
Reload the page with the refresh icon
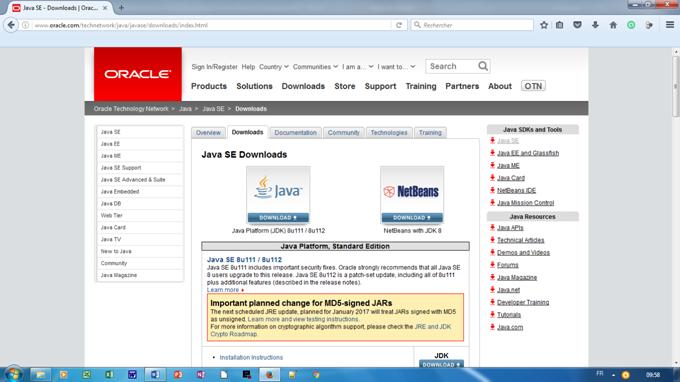point(399,25)
